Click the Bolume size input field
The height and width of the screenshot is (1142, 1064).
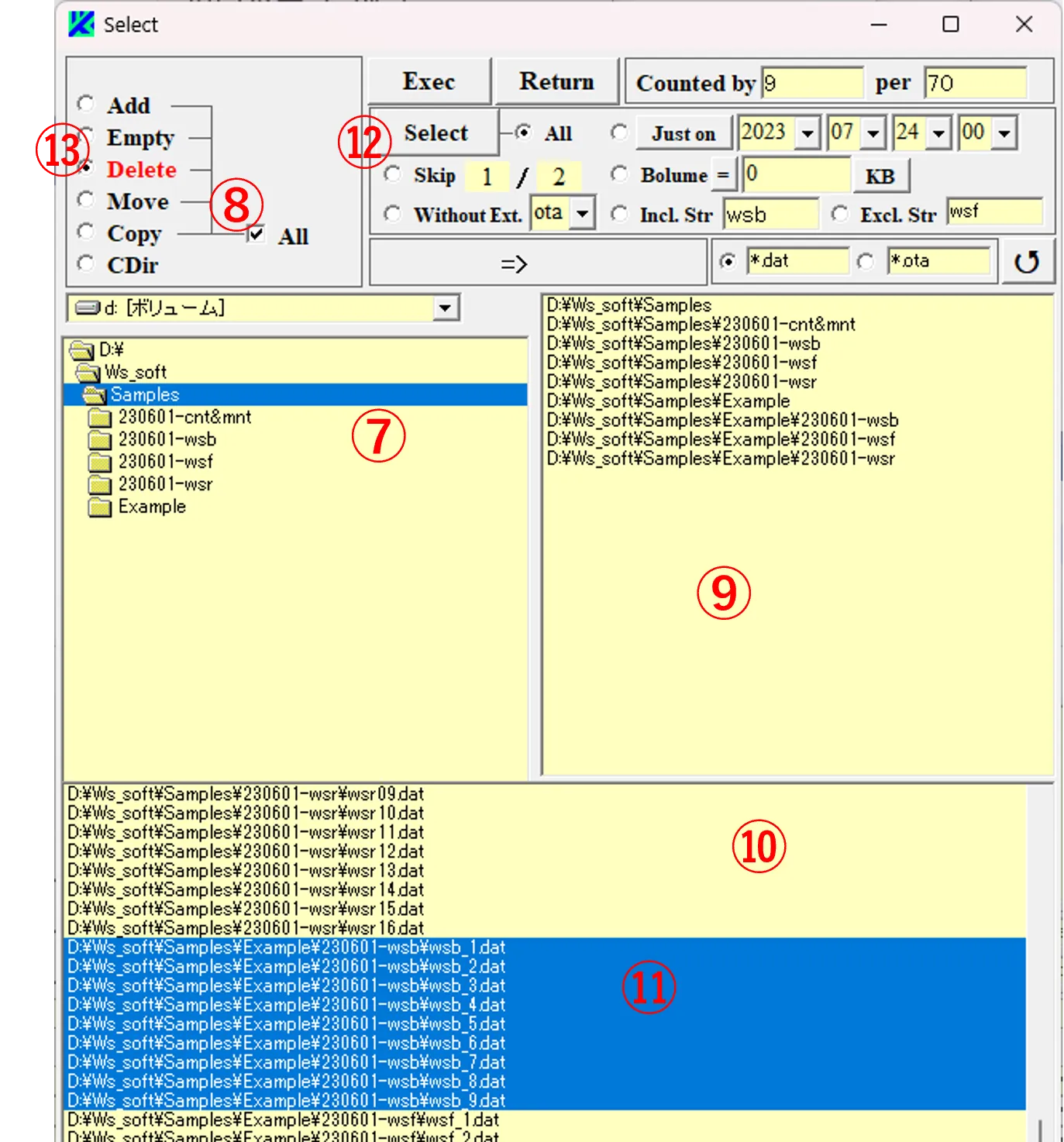(x=797, y=174)
